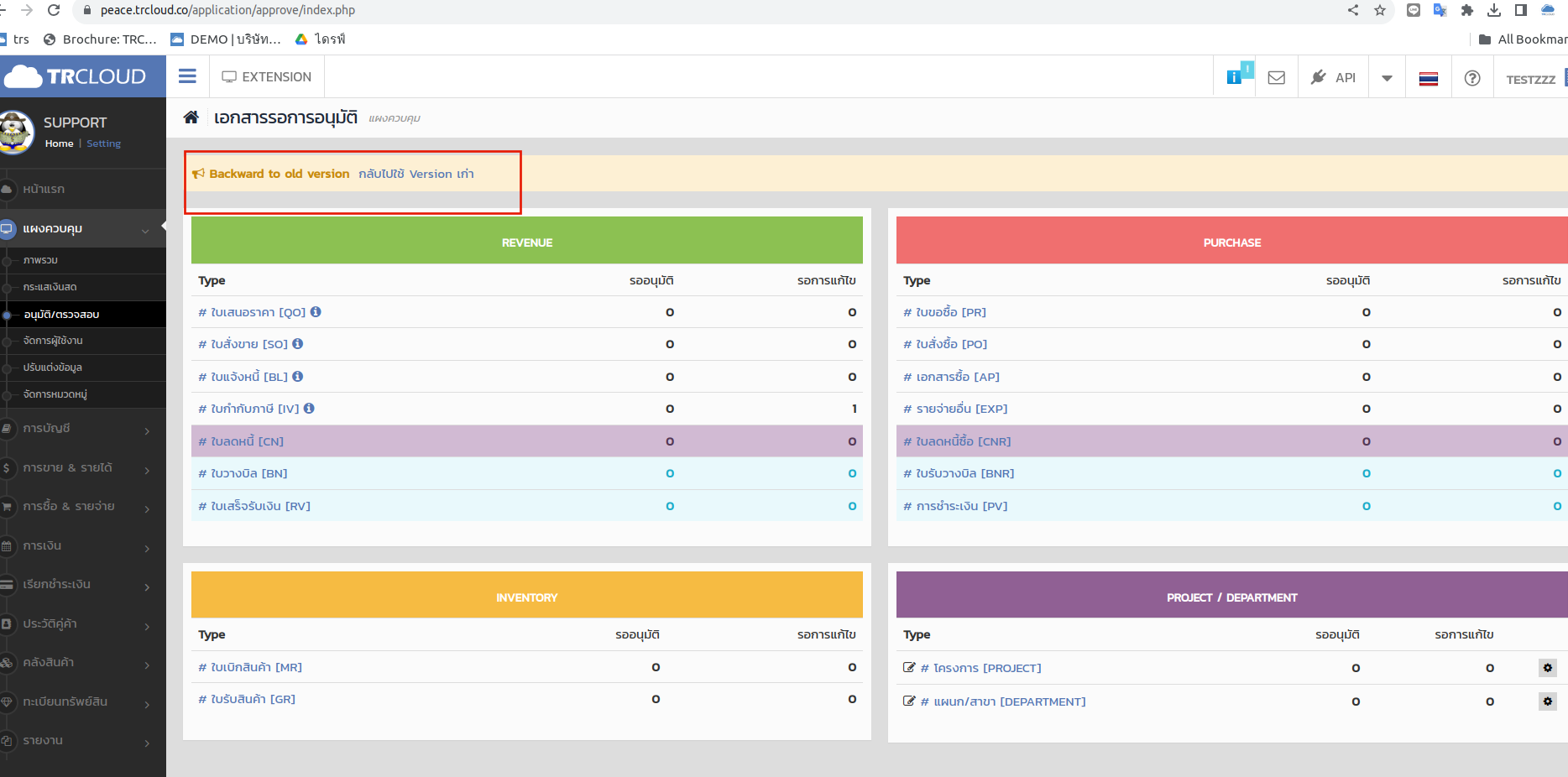Image resolution: width=1568 pixels, height=777 pixels.
Task: Open ใบสั่งขาย [SO] row link
Action: coord(243,344)
